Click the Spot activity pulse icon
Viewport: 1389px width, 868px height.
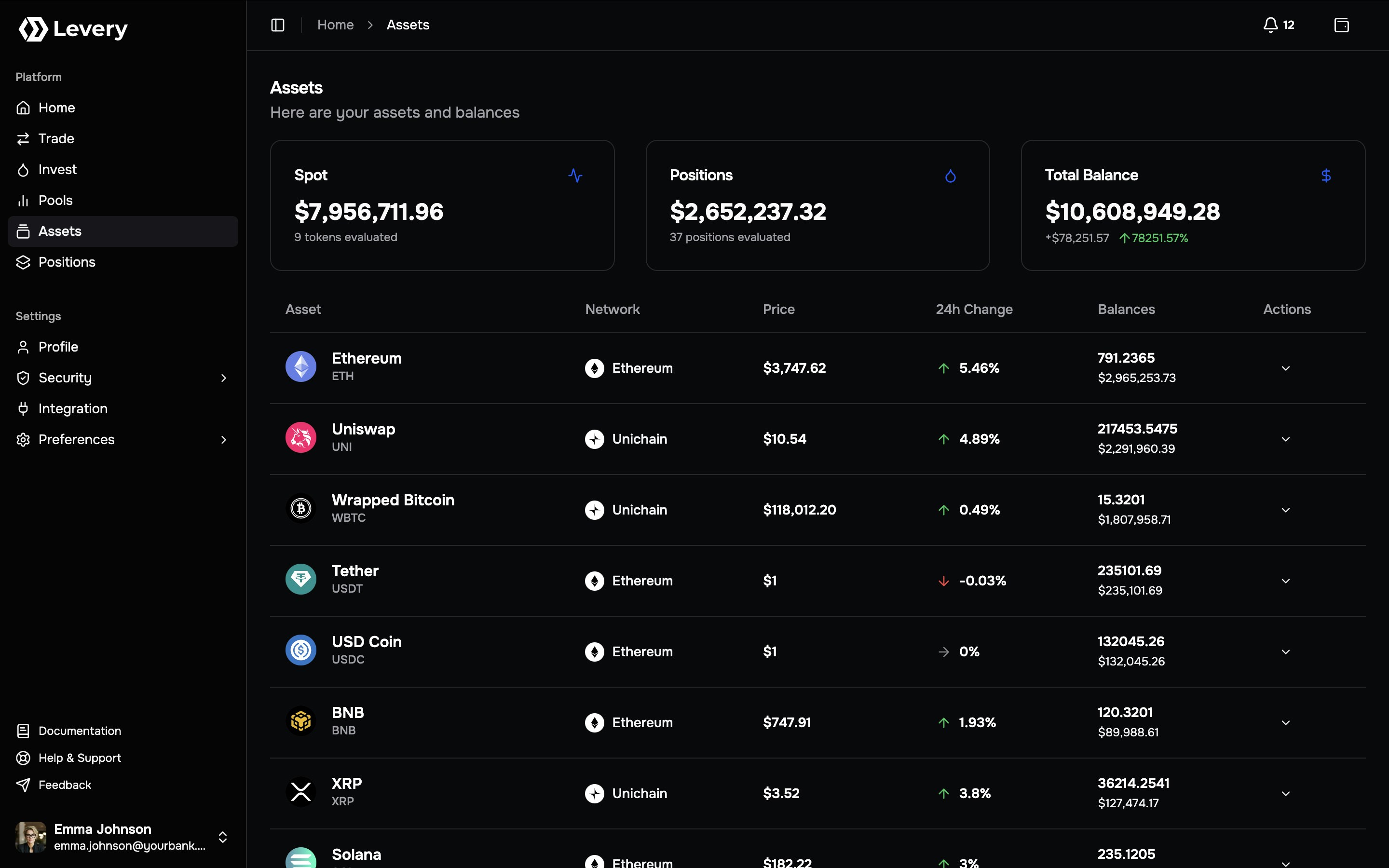point(575,176)
